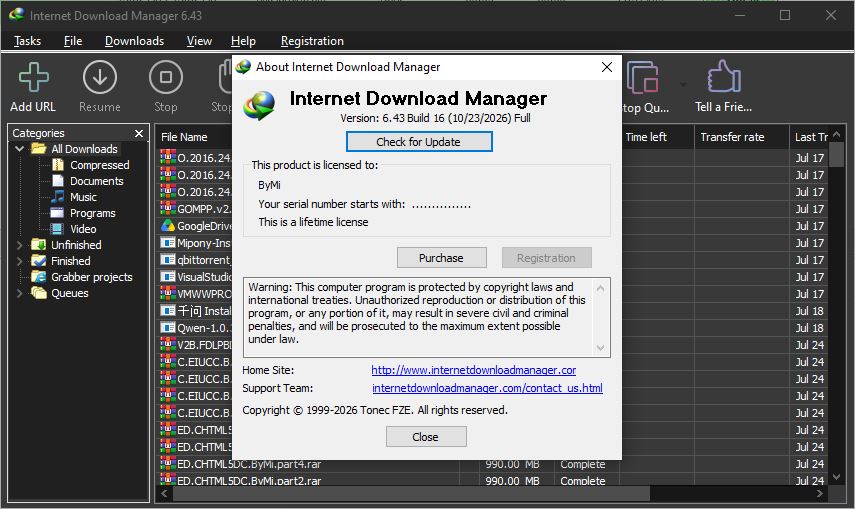
Task: Open the Unfinished category
Action: [x=76, y=245]
